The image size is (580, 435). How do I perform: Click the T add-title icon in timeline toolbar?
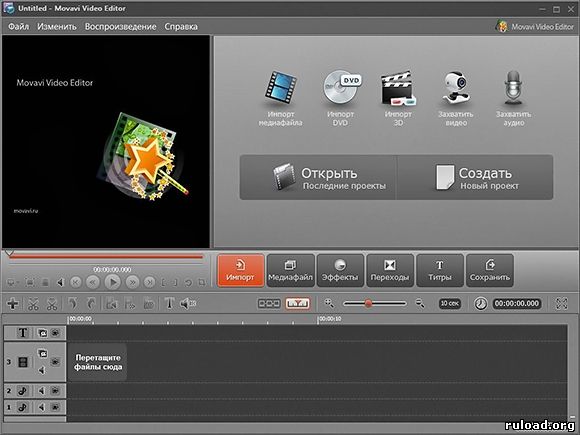click(169, 304)
